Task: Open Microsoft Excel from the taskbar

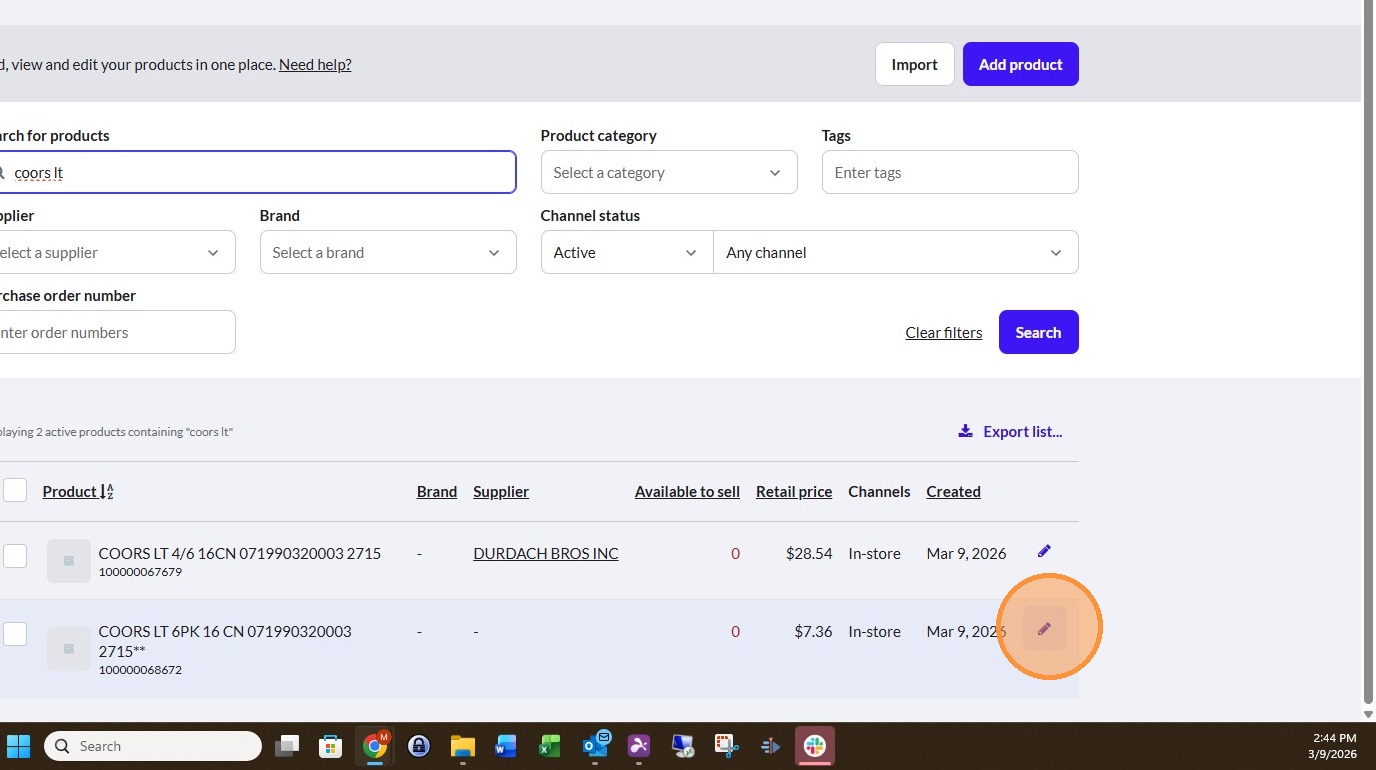Action: point(549,746)
